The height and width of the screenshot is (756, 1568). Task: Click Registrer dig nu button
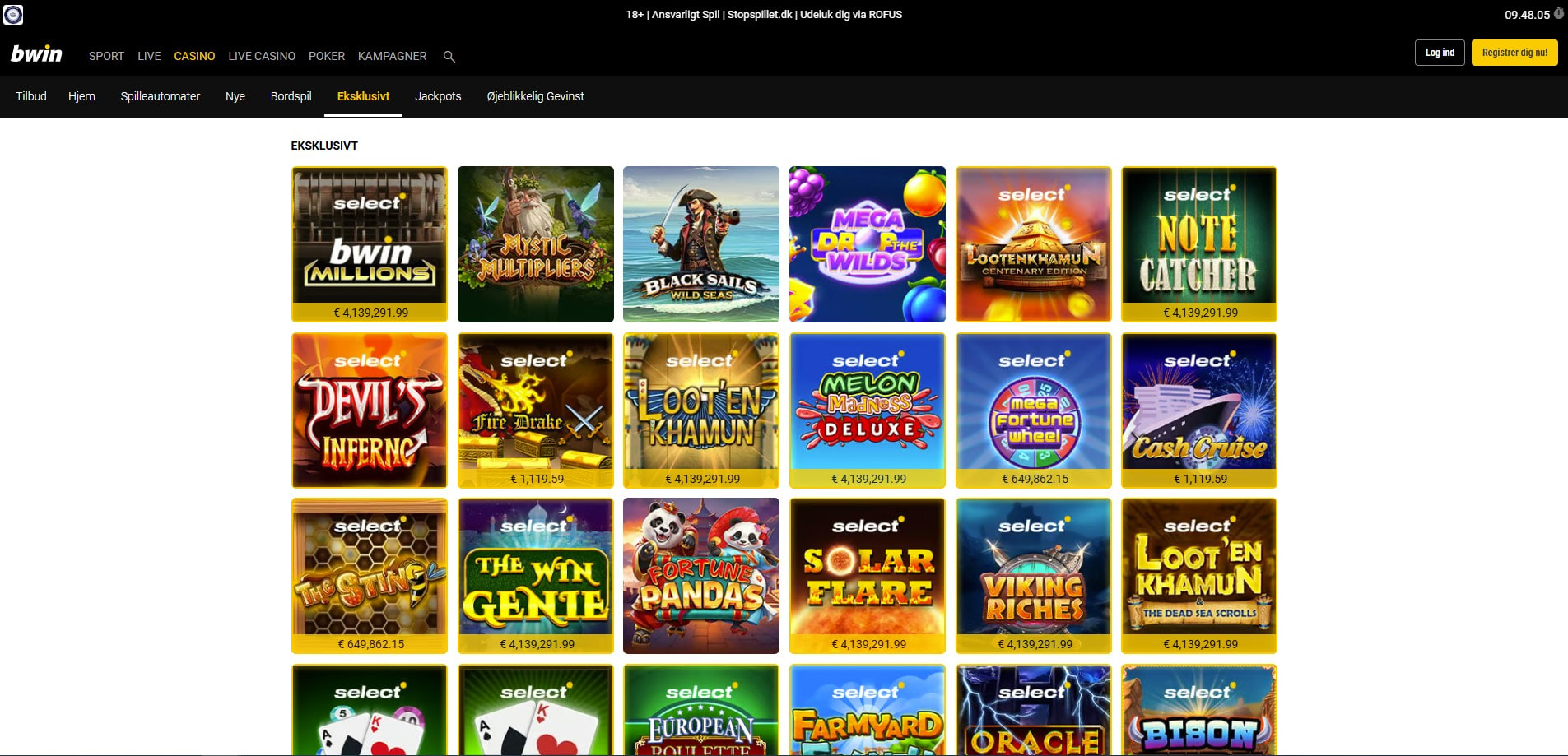[1514, 53]
